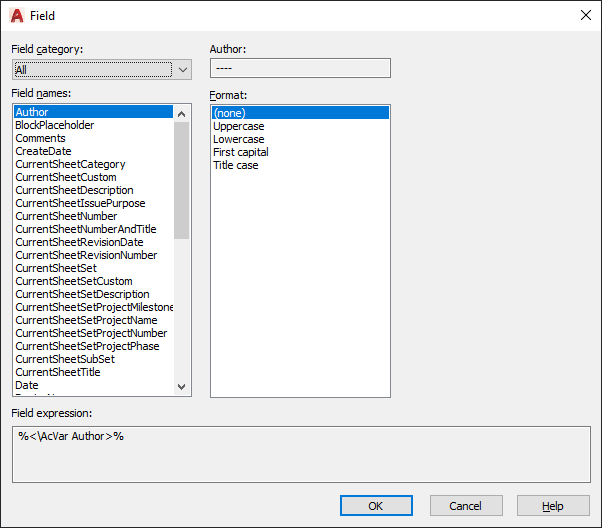The image size is (602, 528).
Task: Confirm with the OK button
Action: (376, 506)
